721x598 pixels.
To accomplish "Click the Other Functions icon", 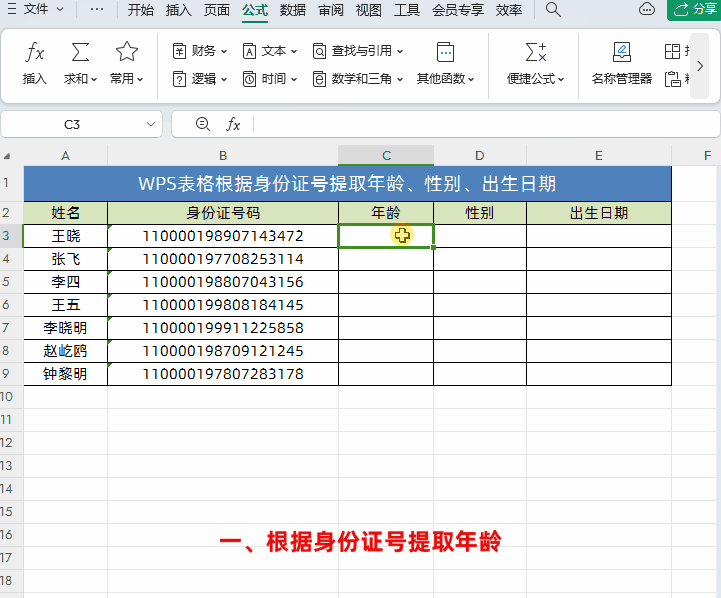I will 445,52.
